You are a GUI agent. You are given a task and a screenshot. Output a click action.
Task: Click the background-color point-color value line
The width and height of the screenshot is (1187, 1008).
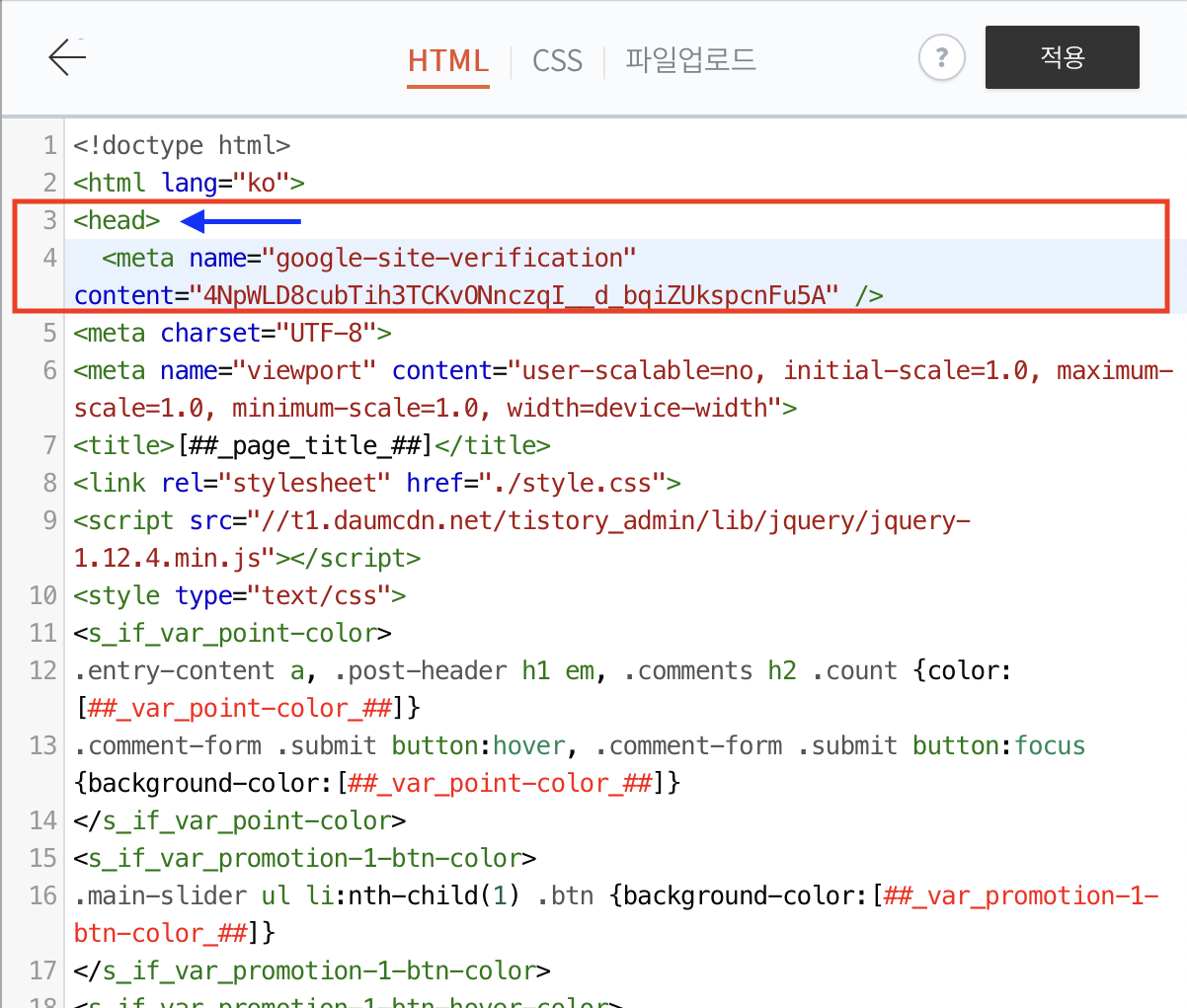[x=377, y=783]
